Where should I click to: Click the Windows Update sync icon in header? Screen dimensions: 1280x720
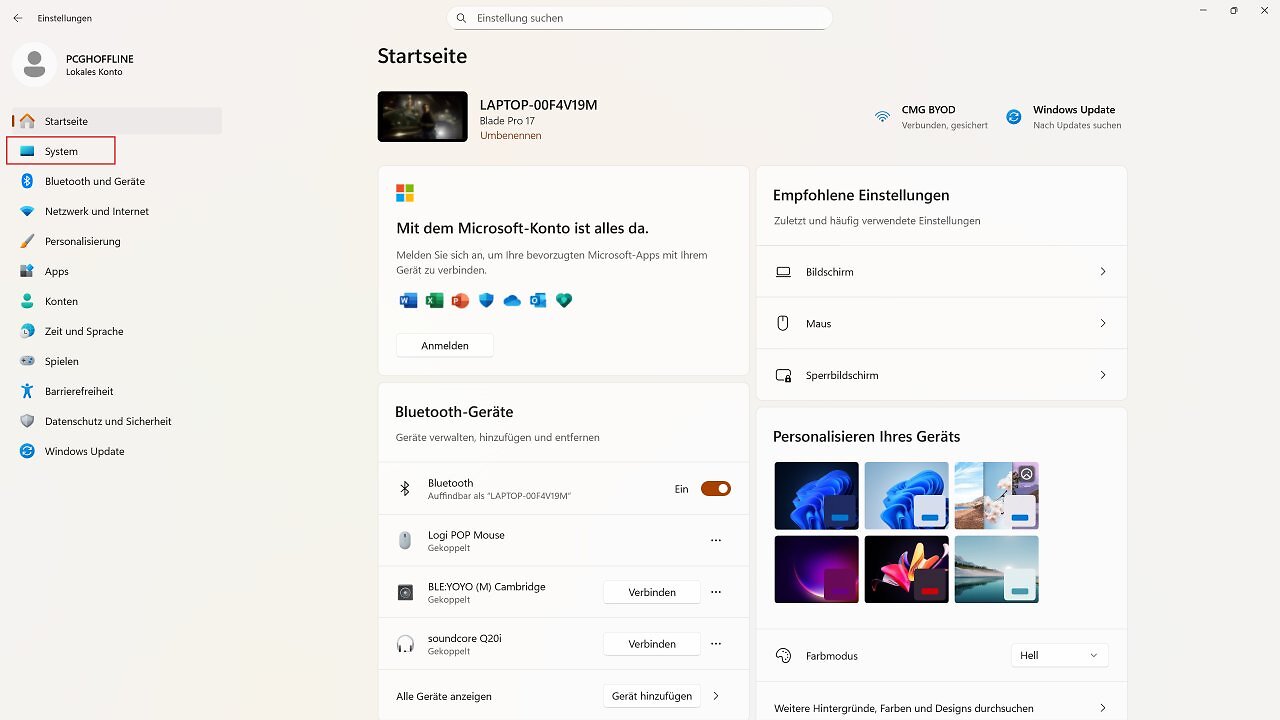(1013, 117)
